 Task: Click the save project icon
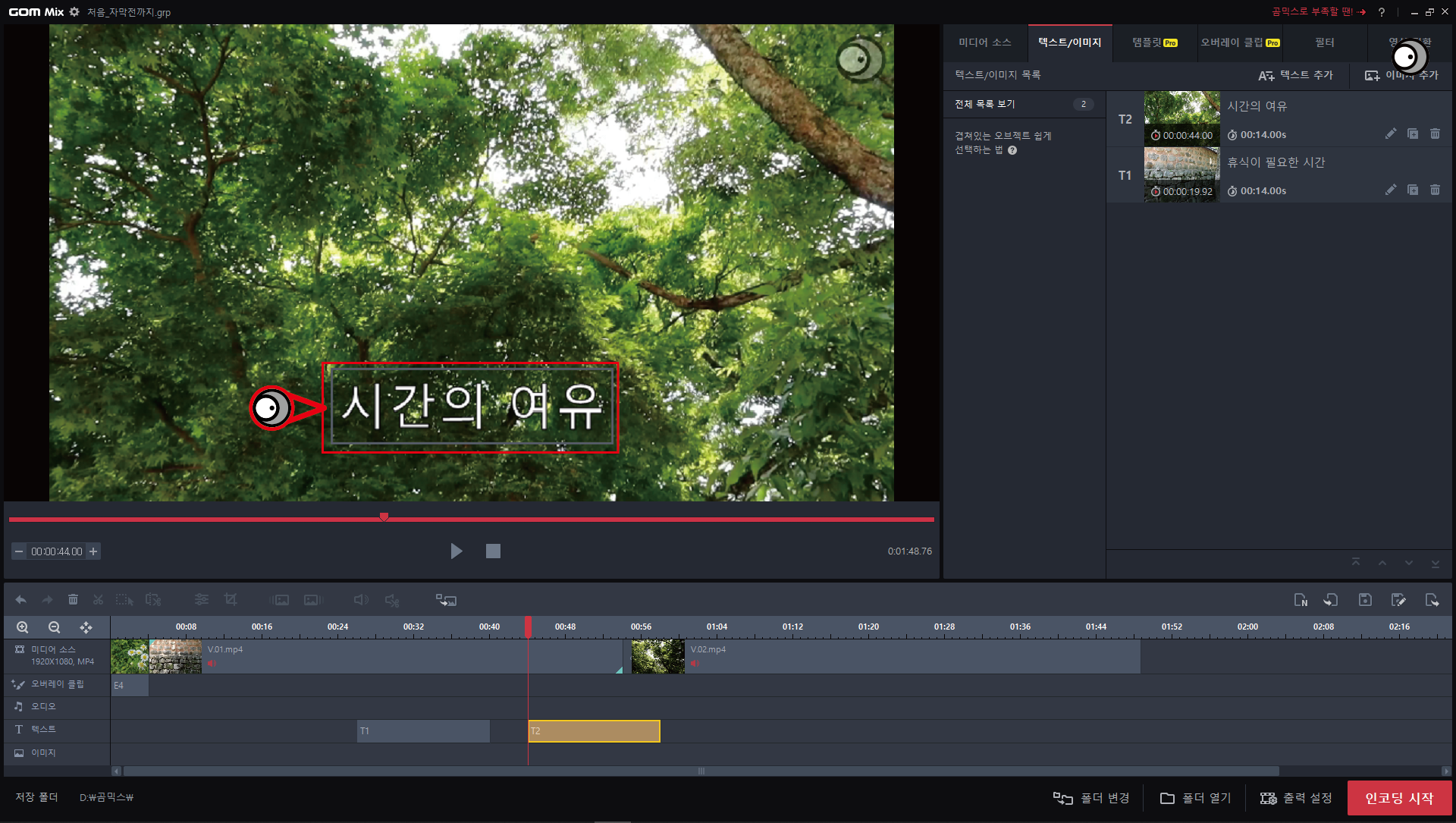pos(1365,600)
